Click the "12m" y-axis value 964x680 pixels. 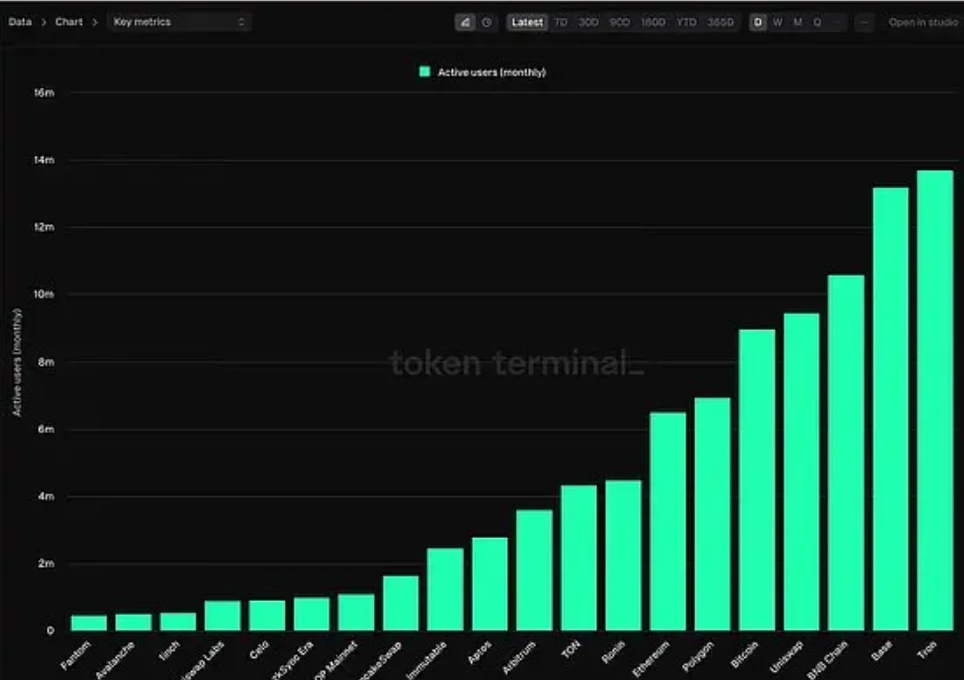pyautogui.click(x=44, y=227)
